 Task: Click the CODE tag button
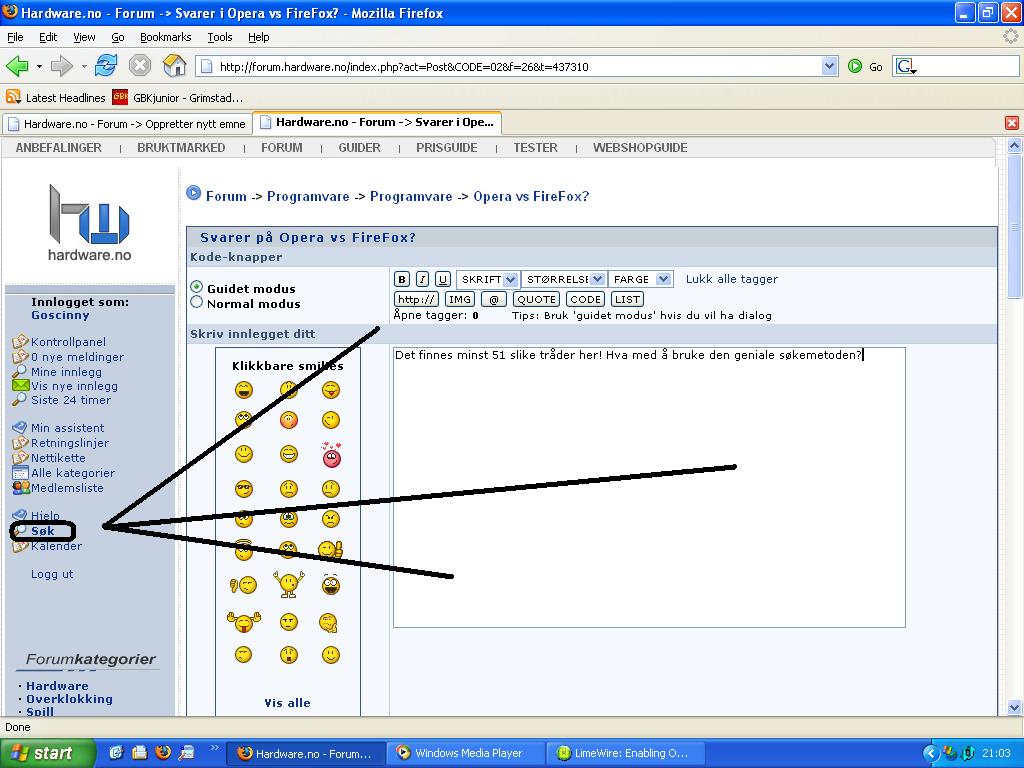[584, 299]
